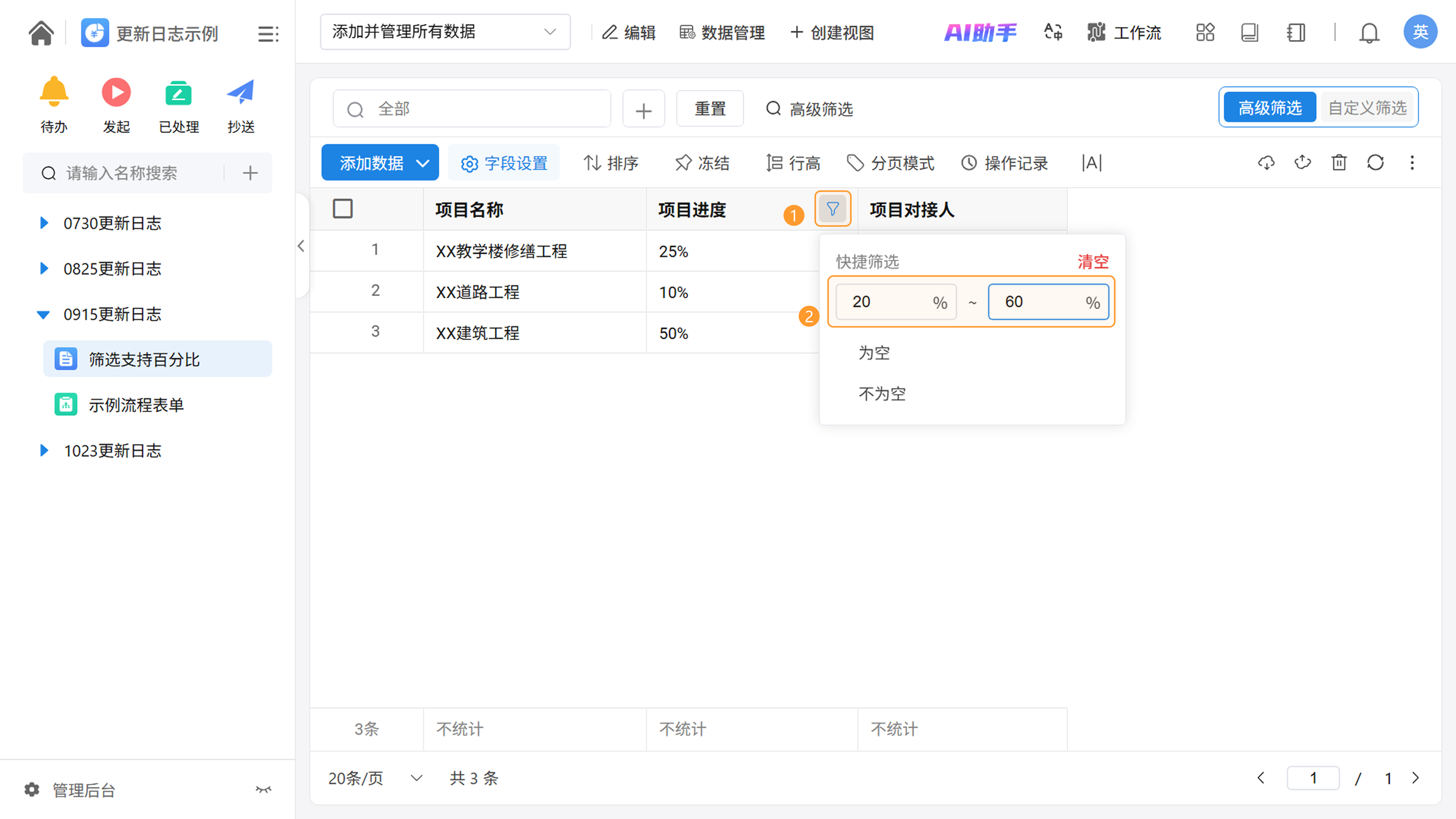1456x819 pixels.
Task: Tick the select-all checkbox in table header
Action: [x=342, y=209]
